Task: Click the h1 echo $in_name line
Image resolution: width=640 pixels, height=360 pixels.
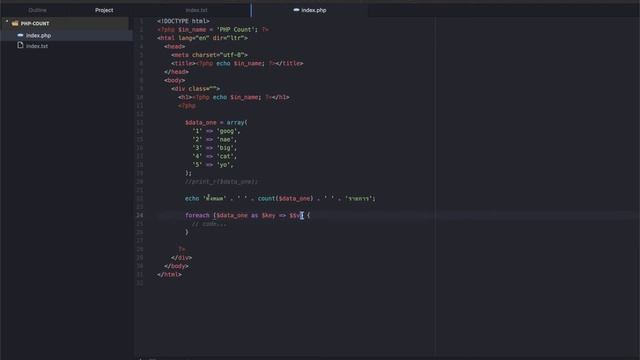Action: (234, 97)
